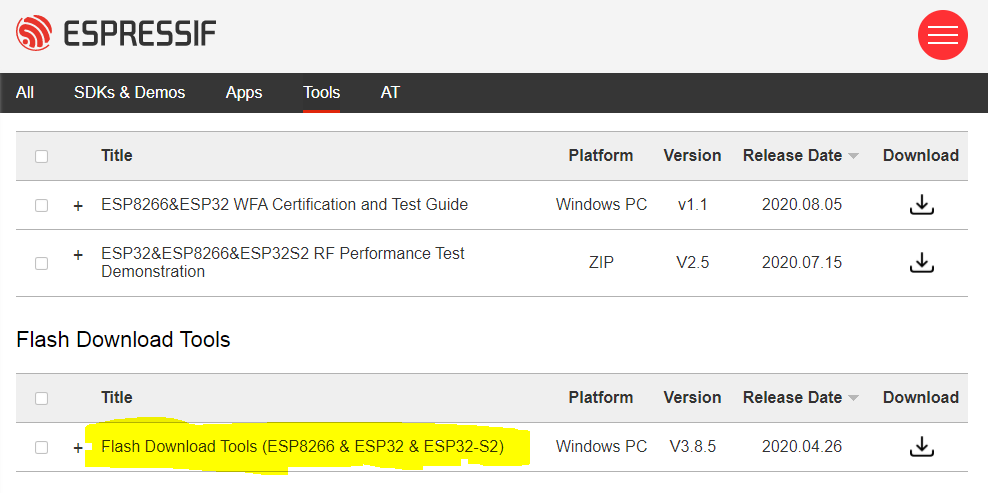The image size is (988, 493).
Task: Open the red hamburger menu
Action: click(x=943, y=35)
